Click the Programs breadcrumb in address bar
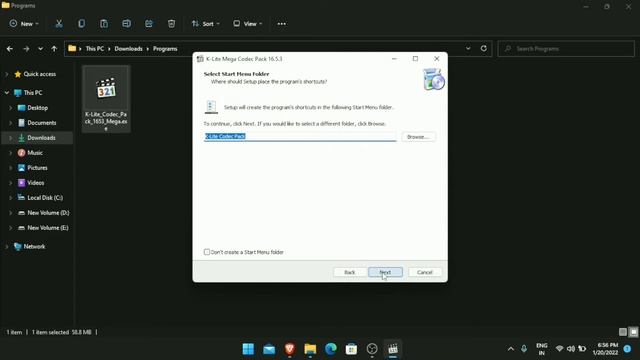640x360 pixels. pyautogui.click(x=165, y=49)
